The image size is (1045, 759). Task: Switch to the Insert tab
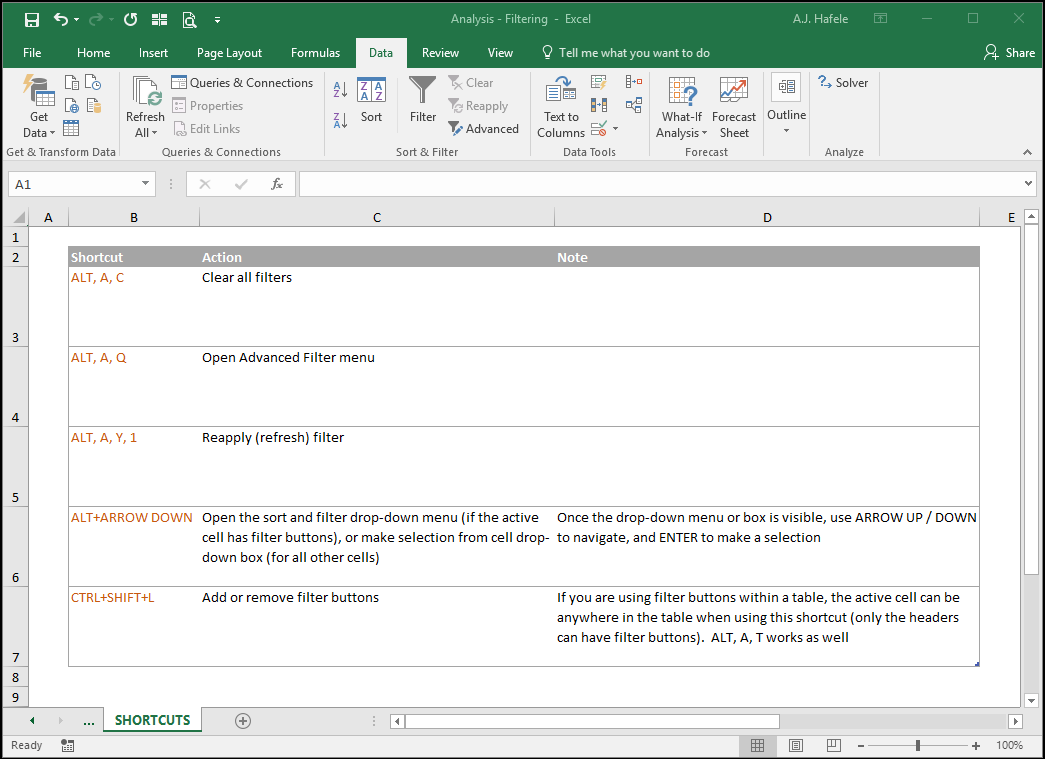click(153, 53)
